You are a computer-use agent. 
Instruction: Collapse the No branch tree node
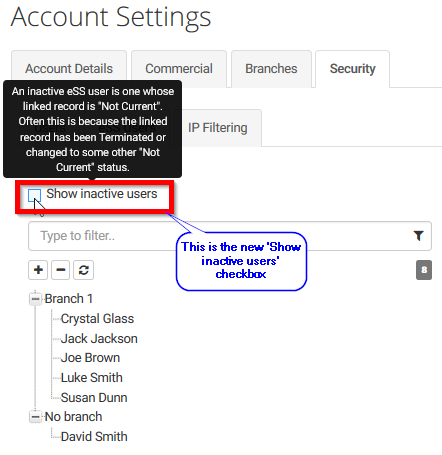coord(35,417)
